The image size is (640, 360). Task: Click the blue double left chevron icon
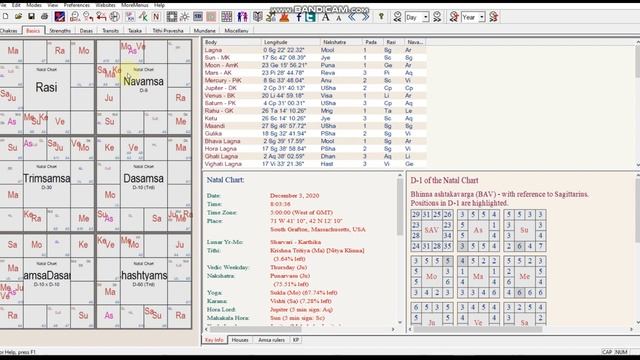click(352, 17)
